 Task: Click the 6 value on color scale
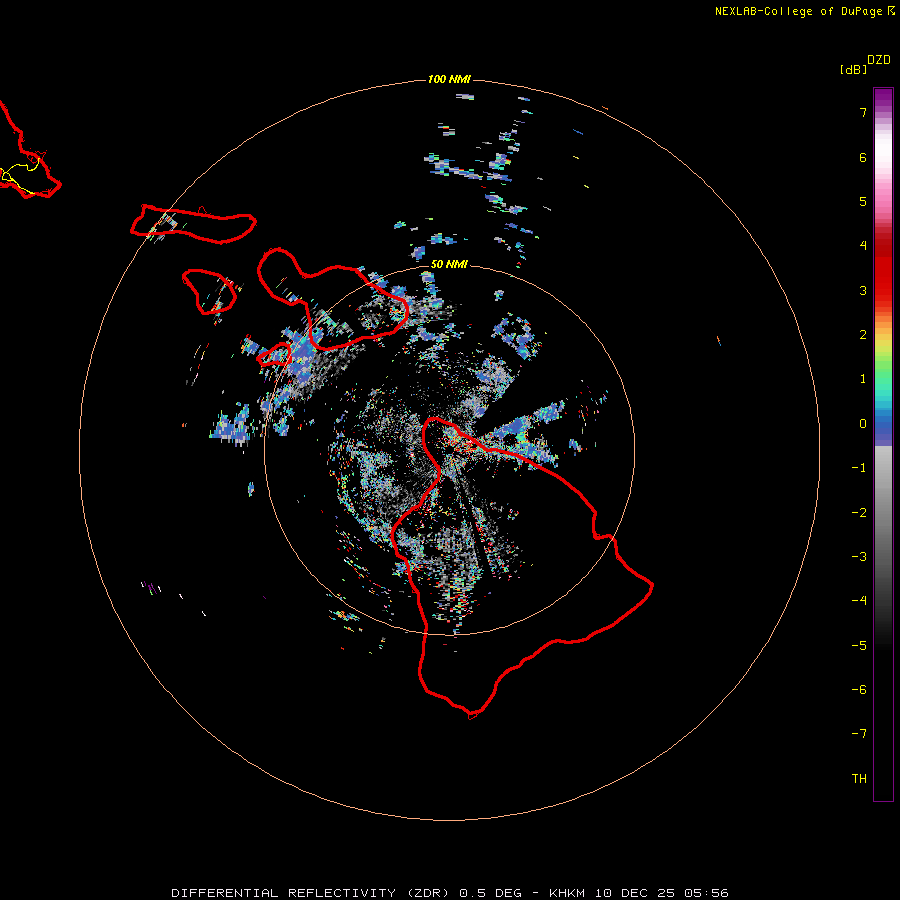click(x=863, y=157)
